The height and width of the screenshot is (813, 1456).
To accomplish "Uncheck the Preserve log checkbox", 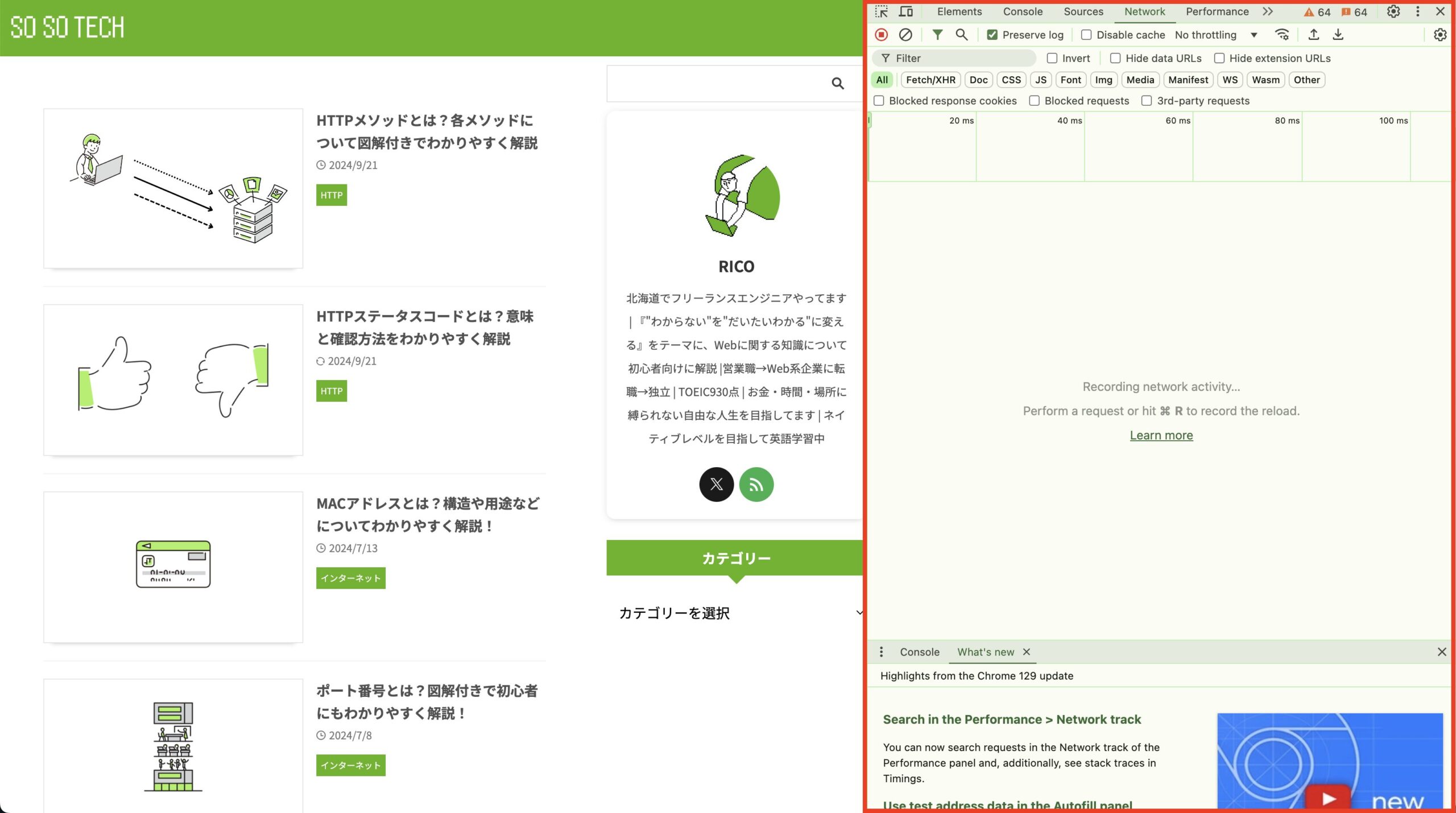I will (x=992, y=35).
